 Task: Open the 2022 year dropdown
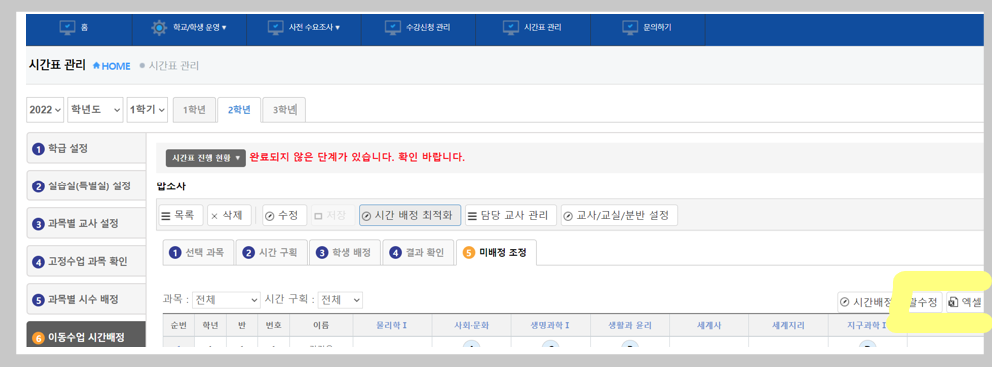coord(45,109)
